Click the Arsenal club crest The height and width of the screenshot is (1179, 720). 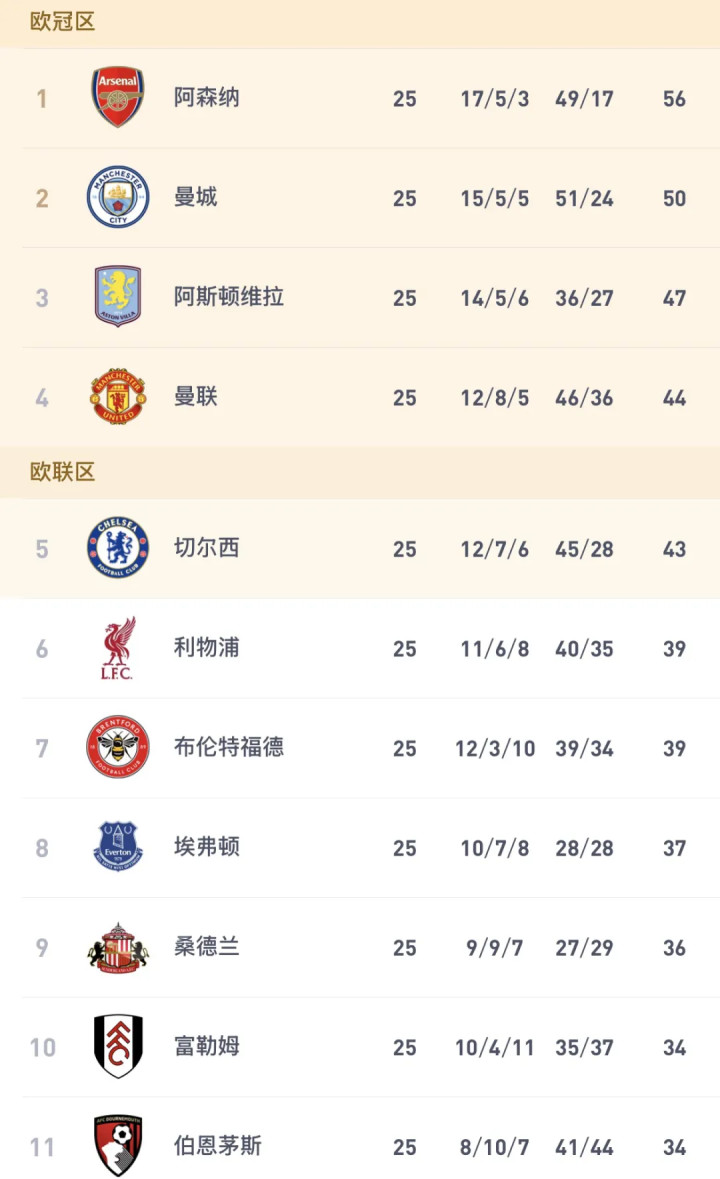[x=118, y=98]
